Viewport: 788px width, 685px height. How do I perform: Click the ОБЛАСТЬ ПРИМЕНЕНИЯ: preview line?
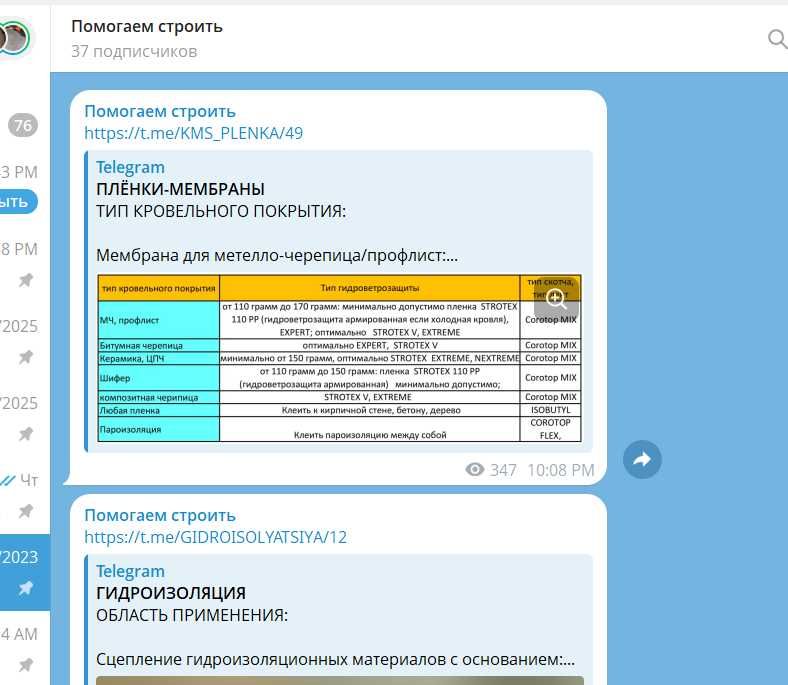pyautogui.click(x=192, y=615)
